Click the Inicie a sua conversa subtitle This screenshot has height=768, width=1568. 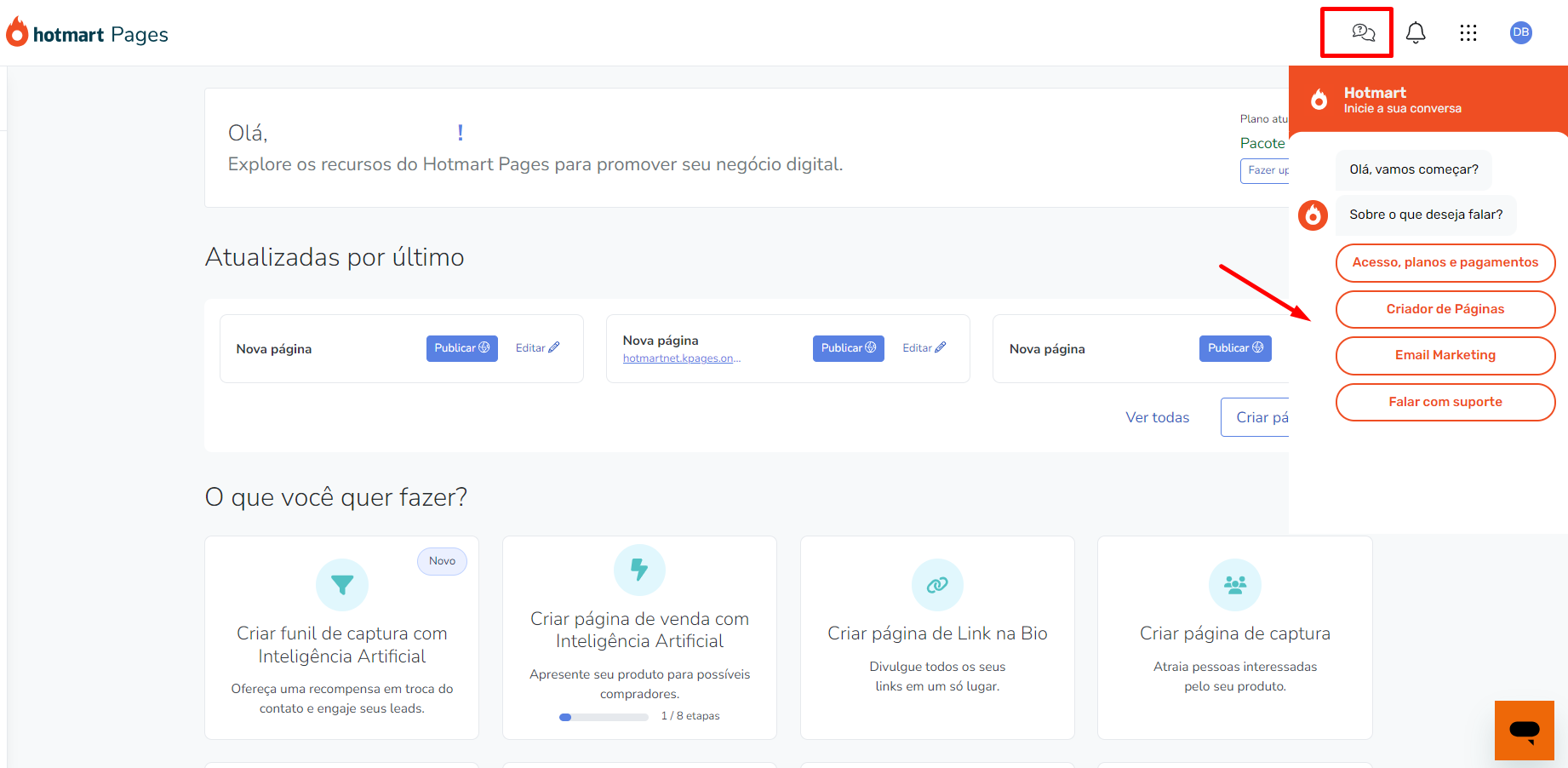[1403, 109]
